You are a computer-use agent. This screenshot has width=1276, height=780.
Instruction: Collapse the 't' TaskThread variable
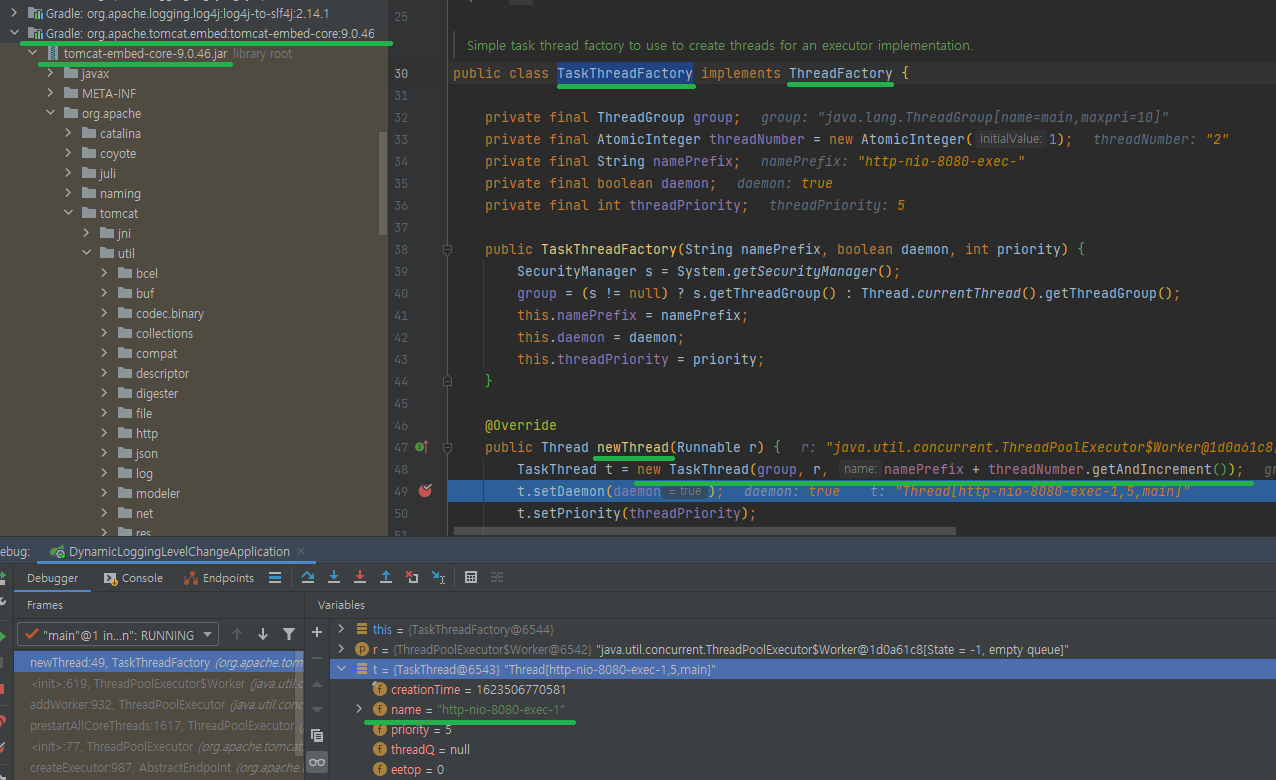(341, 669)
